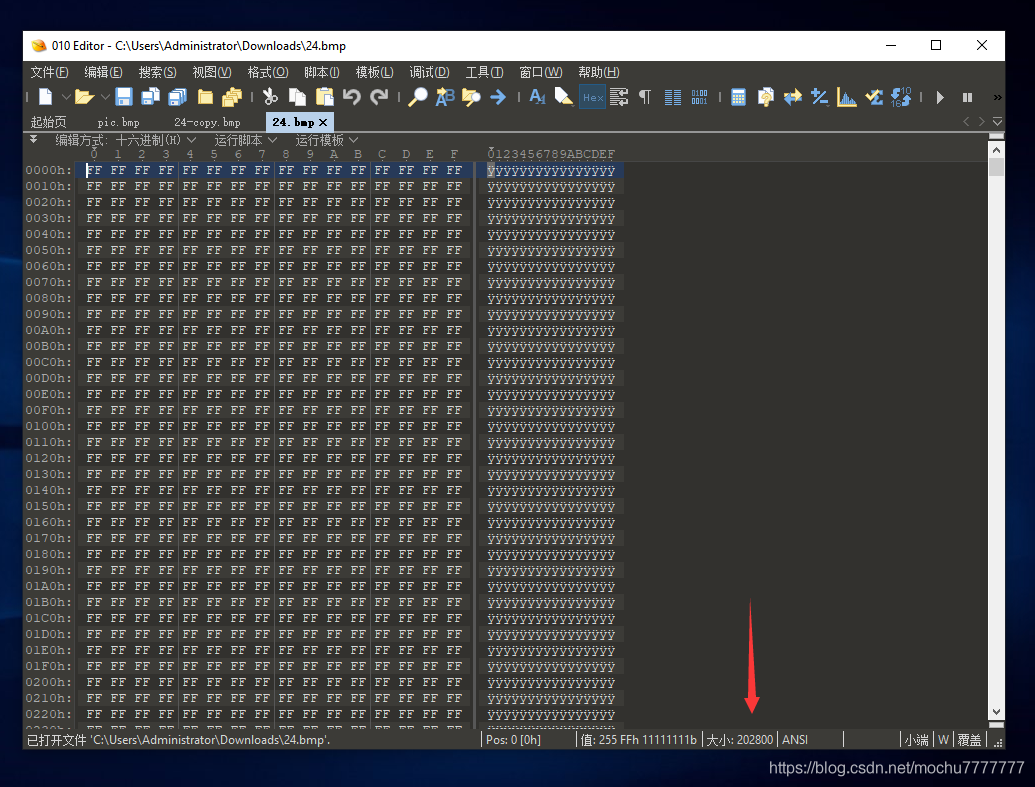Toggle Hex edit mode button
Image resolution: width=1035 pixels, height=787 pixels.
coord(592,97)
